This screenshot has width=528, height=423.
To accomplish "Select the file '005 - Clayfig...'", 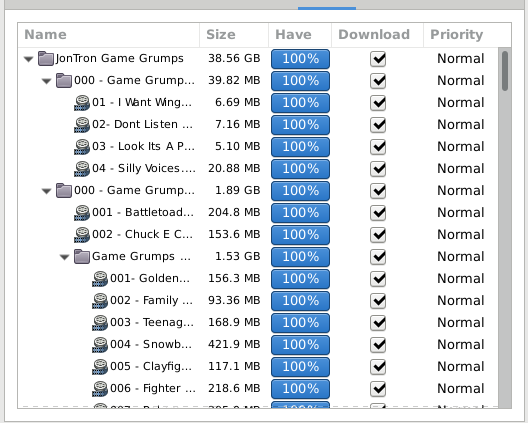I will [x=151, y=366].
